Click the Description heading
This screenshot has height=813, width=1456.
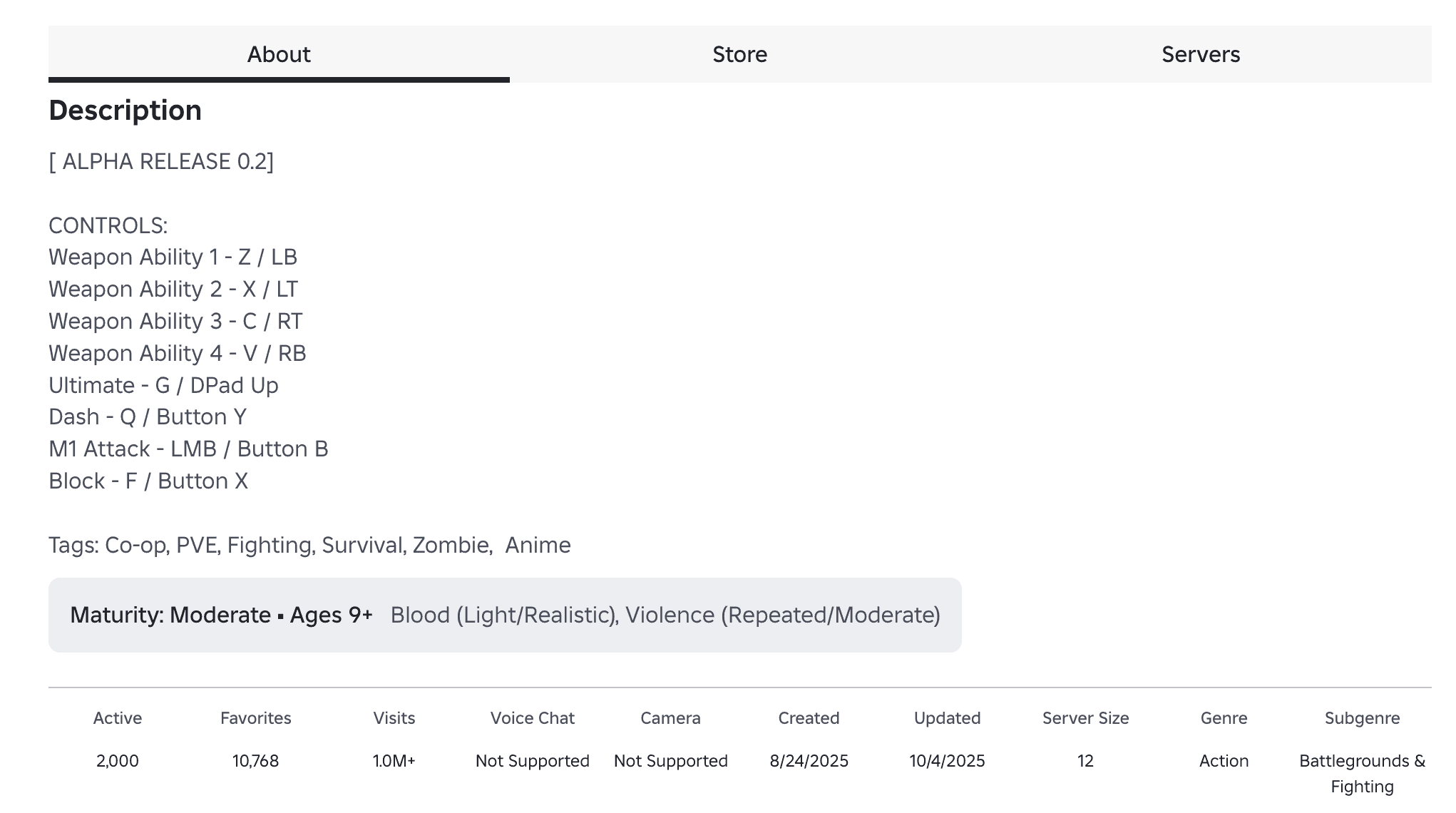pos(125,110)
